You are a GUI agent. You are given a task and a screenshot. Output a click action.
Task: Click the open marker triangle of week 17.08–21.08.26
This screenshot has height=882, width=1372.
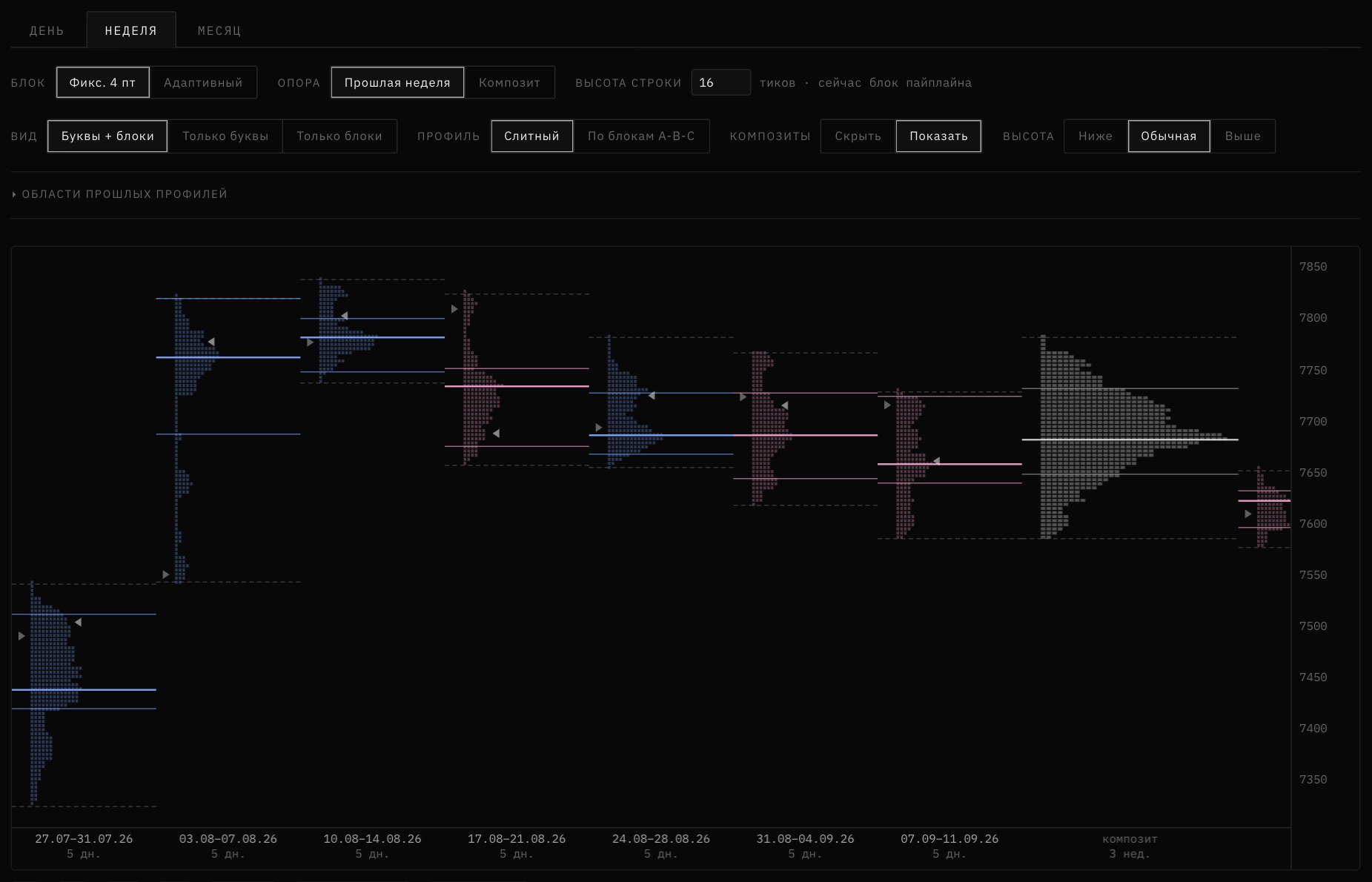pos(454,309)
